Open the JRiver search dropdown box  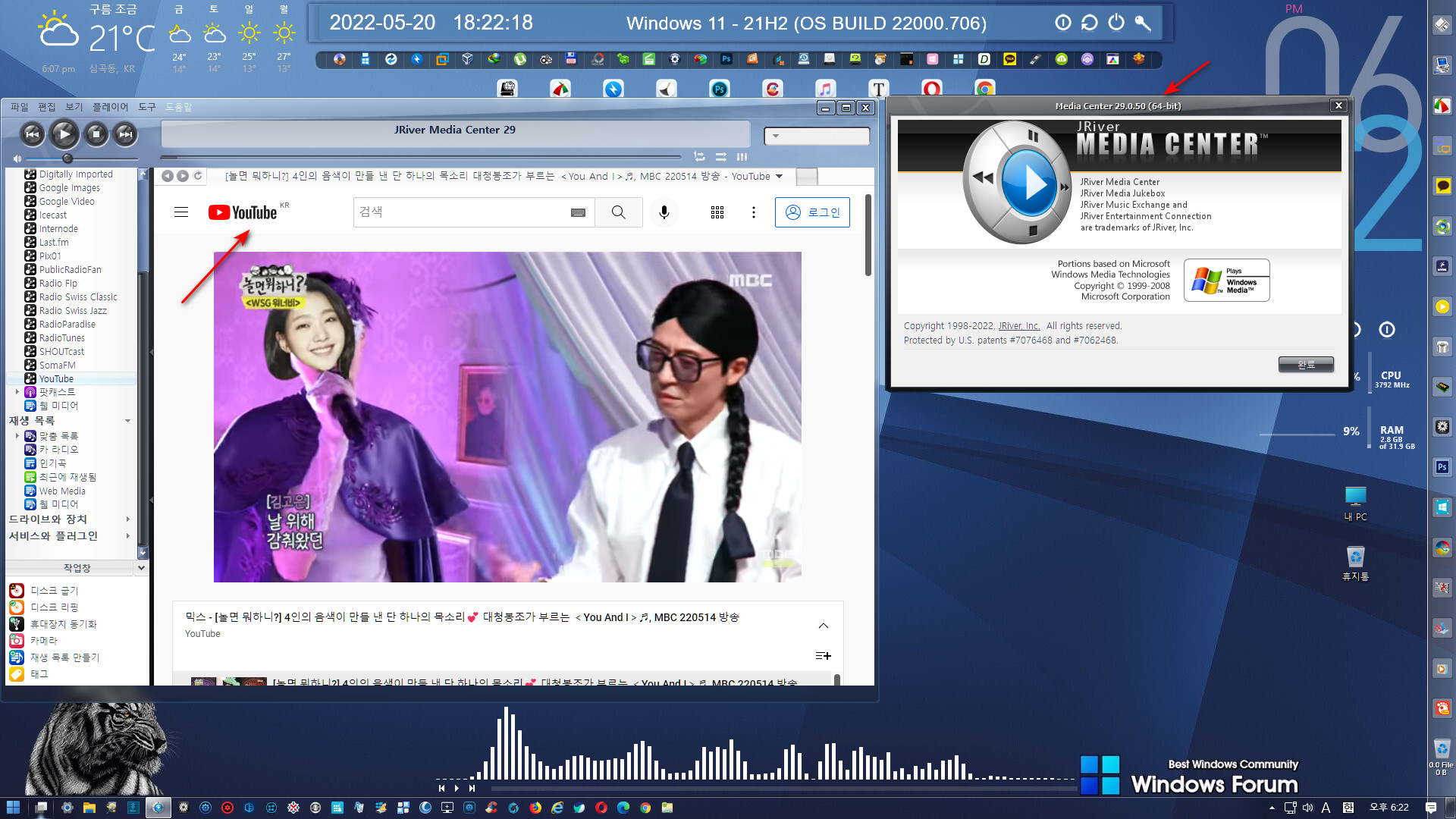point(817,136)
